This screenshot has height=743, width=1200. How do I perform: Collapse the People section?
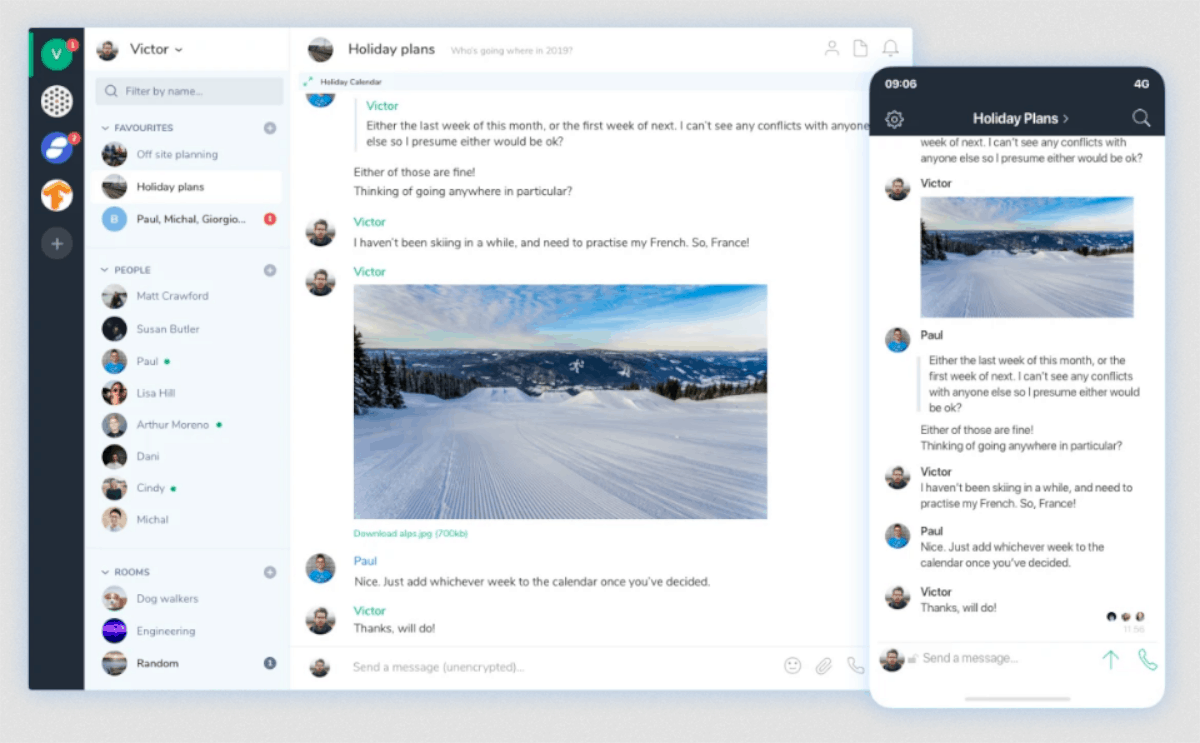(x=127, y=270)
